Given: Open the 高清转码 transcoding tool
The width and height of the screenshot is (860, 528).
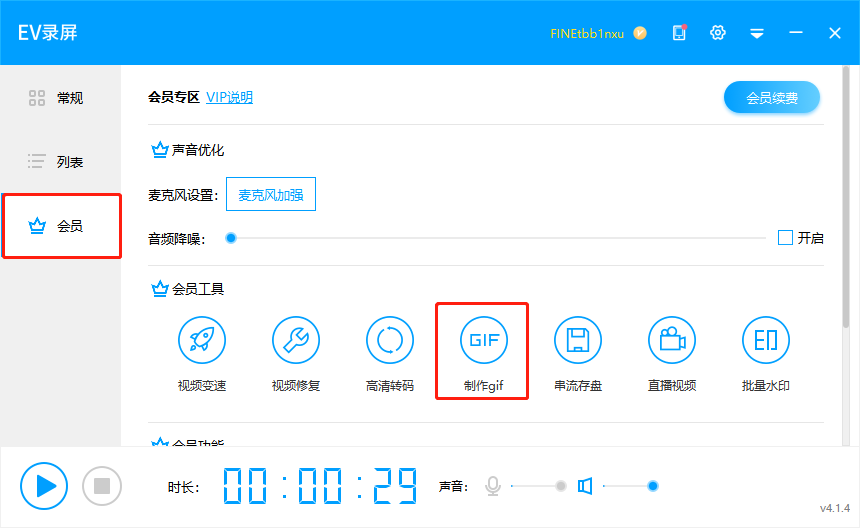Looking at the screenshot, I should point(389,354).
